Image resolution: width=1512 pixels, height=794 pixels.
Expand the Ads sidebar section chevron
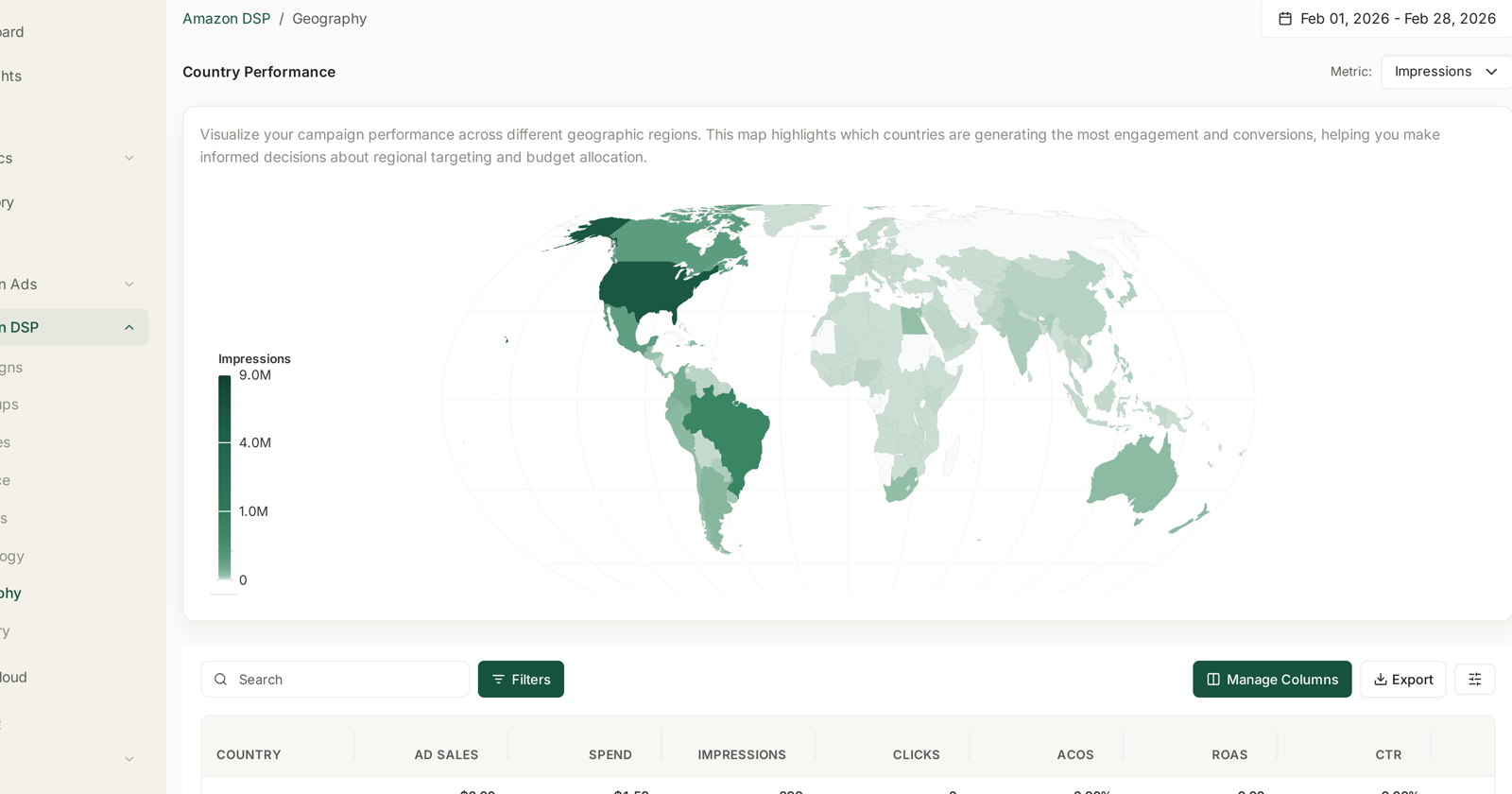coord(129,285)
